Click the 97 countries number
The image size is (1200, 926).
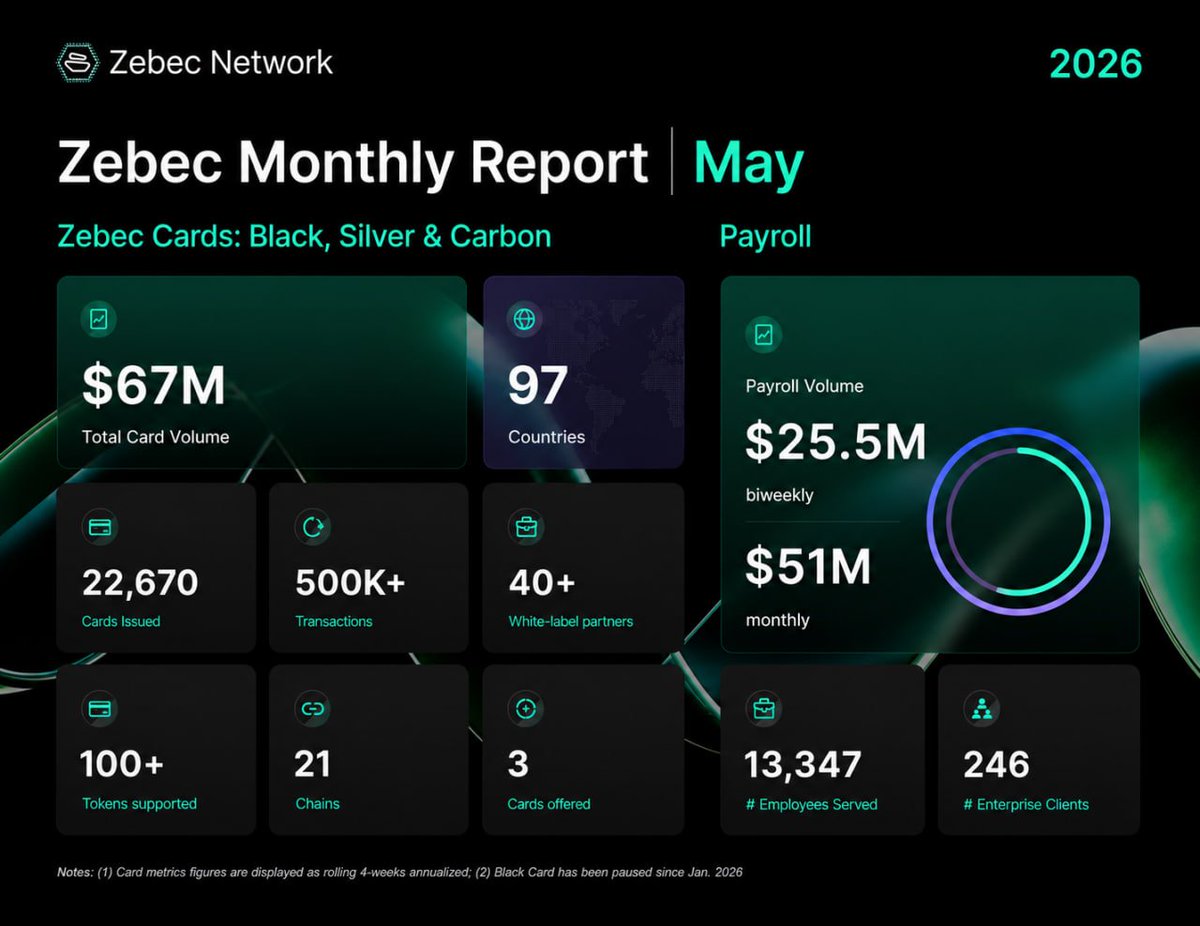[x=538, y=386]
